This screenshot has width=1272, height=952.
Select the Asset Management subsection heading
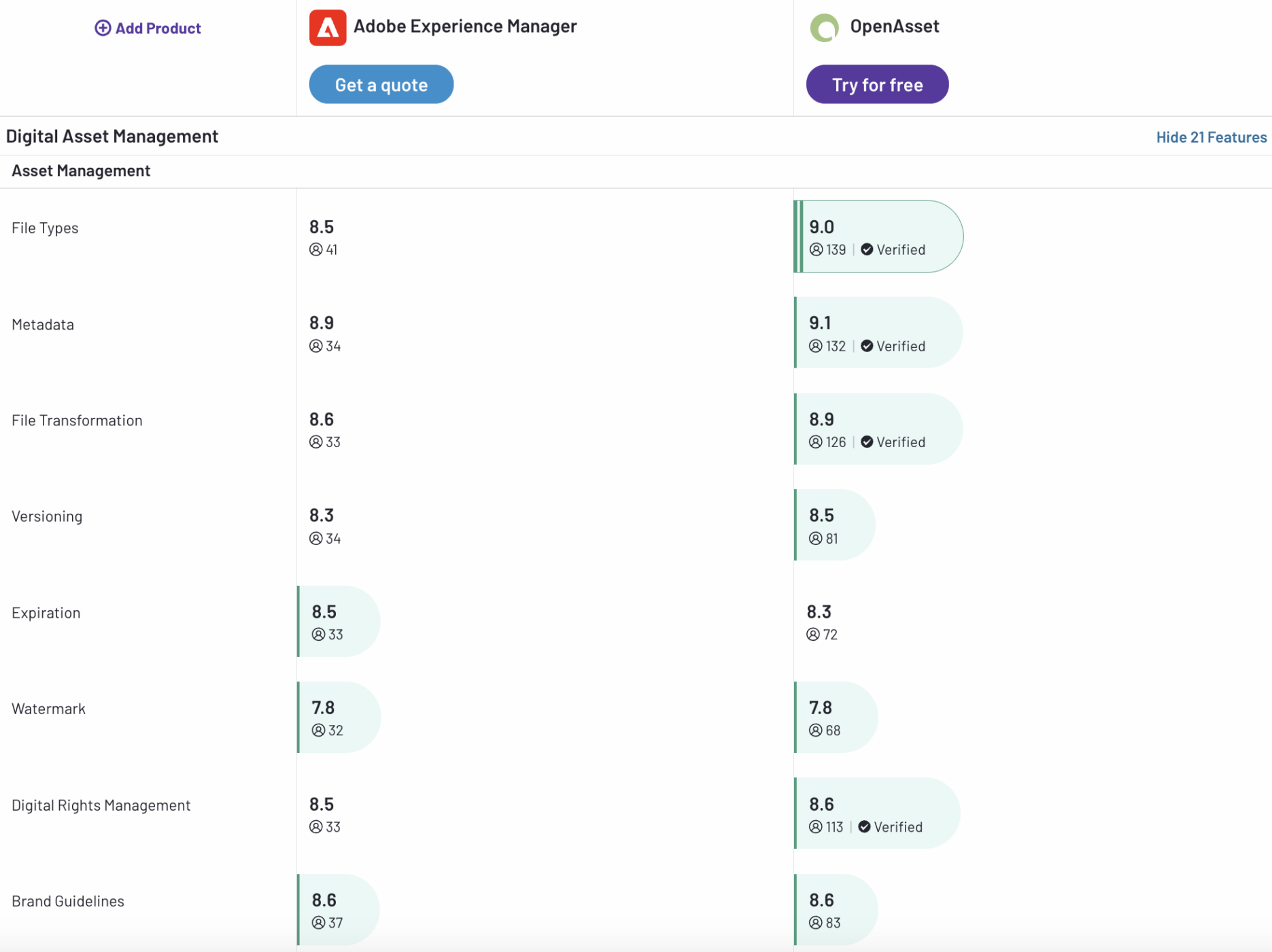81,171
